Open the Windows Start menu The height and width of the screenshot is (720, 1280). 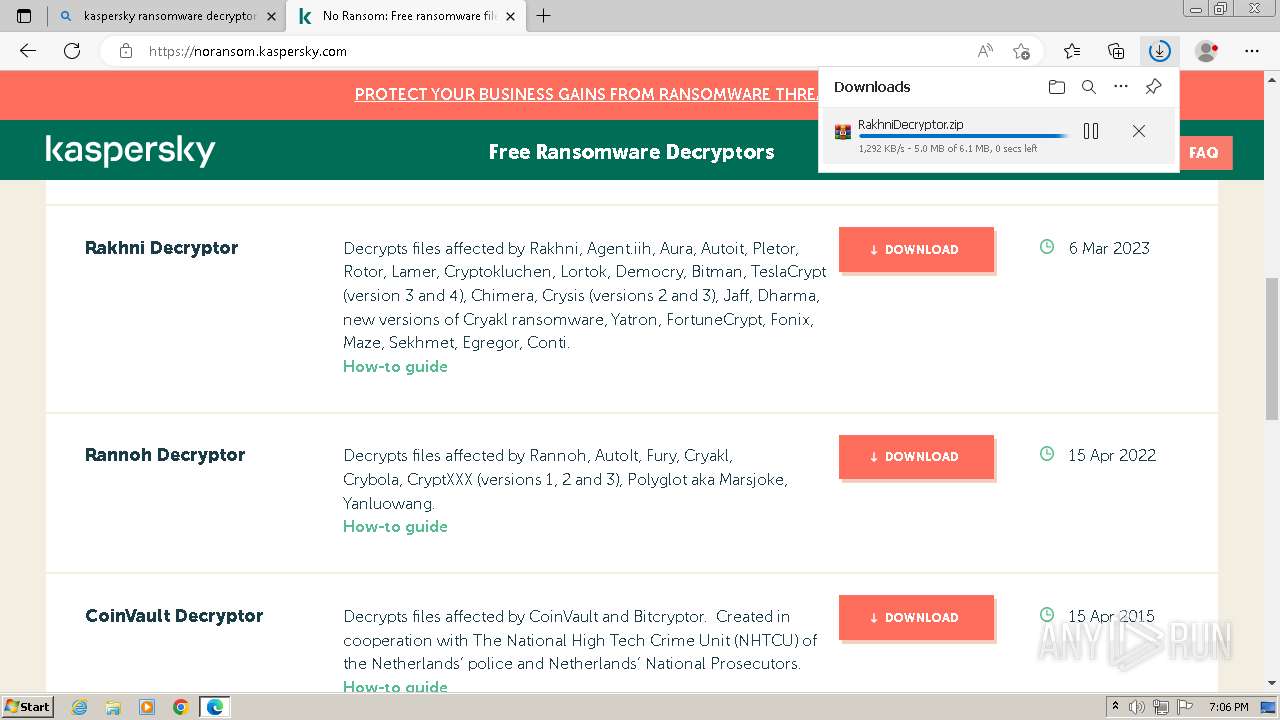click(x=27, y=706)
